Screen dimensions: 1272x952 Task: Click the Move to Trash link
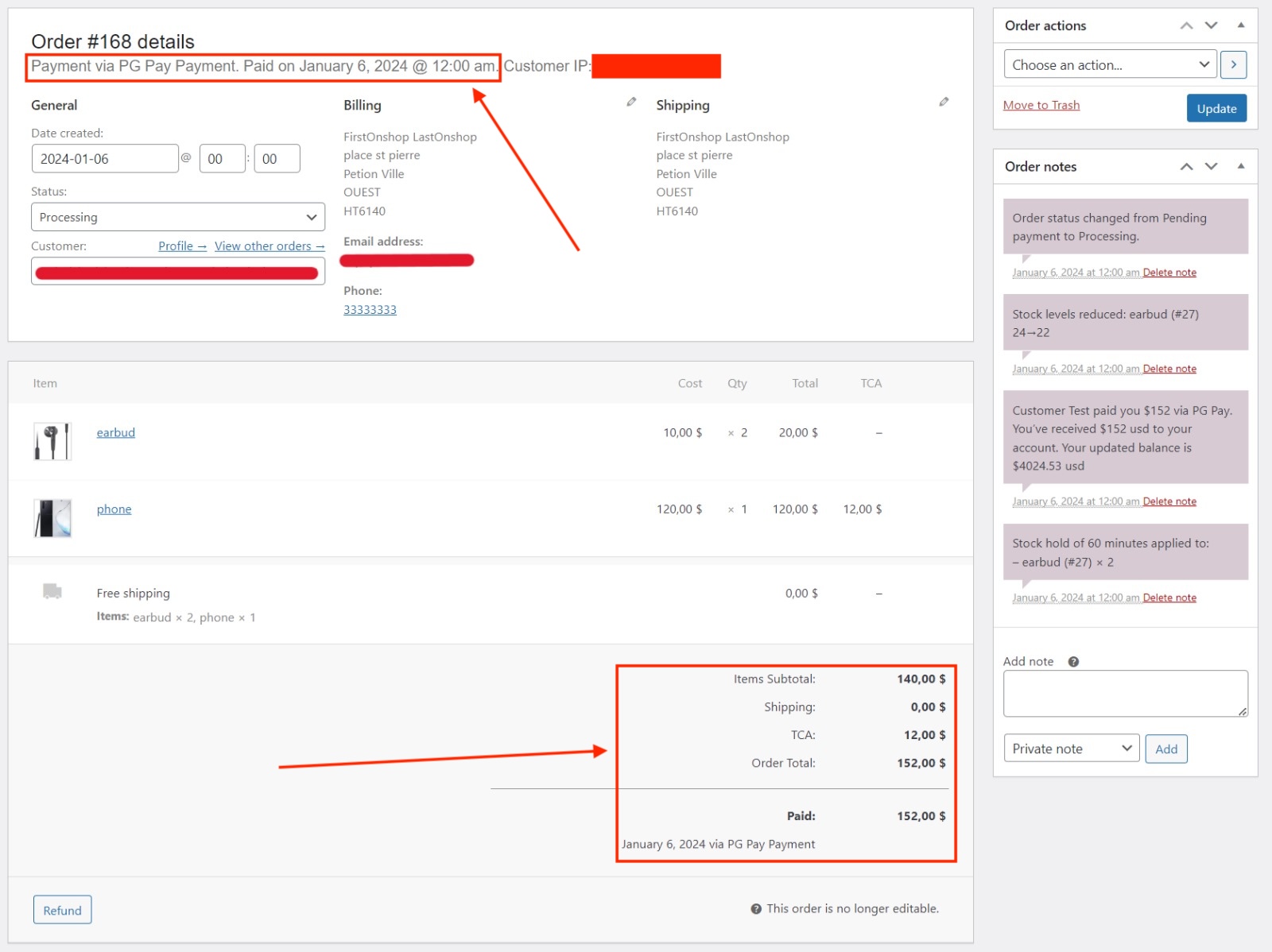click(x=1041, y=105)
